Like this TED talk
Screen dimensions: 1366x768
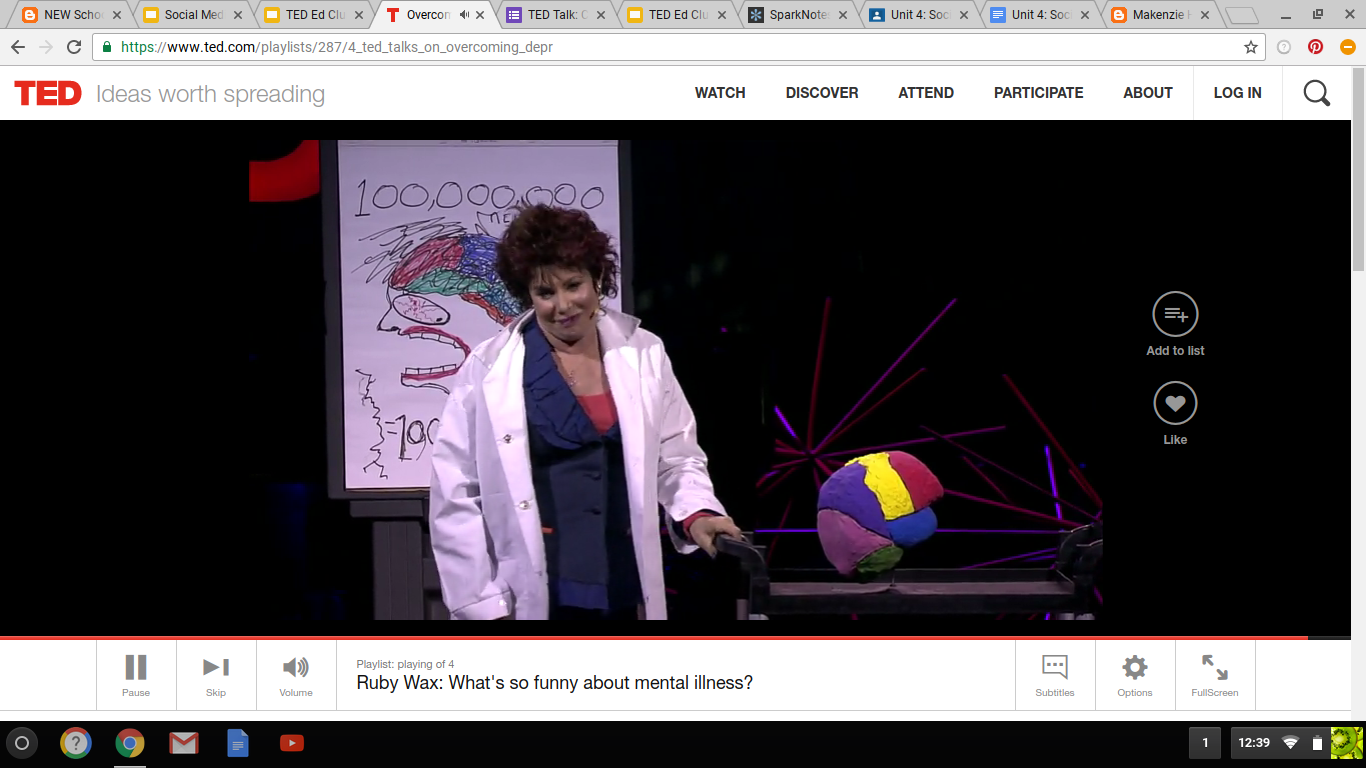click(x=1175, y=402)
